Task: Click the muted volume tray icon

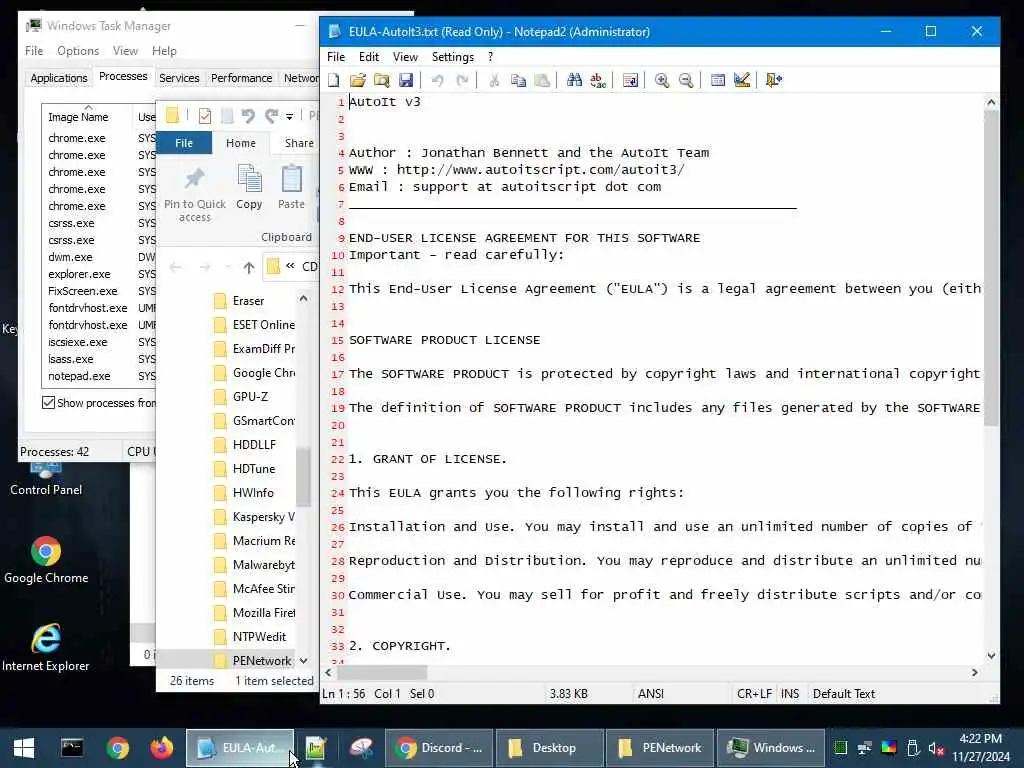Action: point(936,748)
